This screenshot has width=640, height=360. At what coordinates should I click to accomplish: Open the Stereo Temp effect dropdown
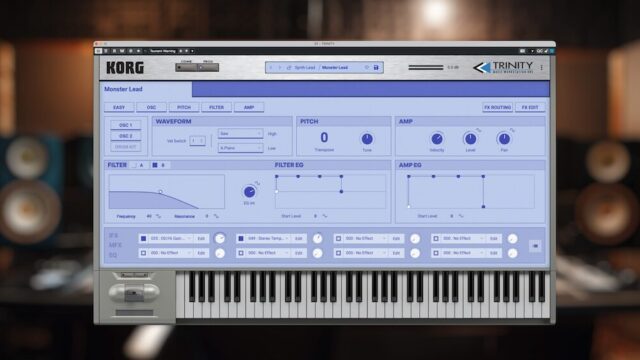coord(268,238)
